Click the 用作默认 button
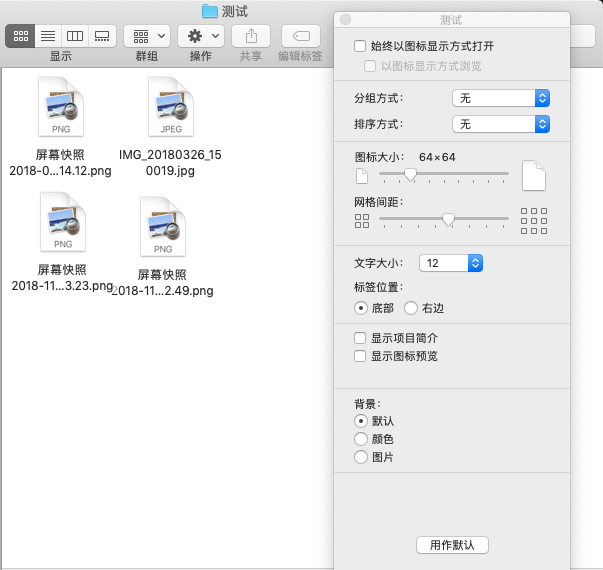This screenshot has height=570, width=603. tap(452, 545)
